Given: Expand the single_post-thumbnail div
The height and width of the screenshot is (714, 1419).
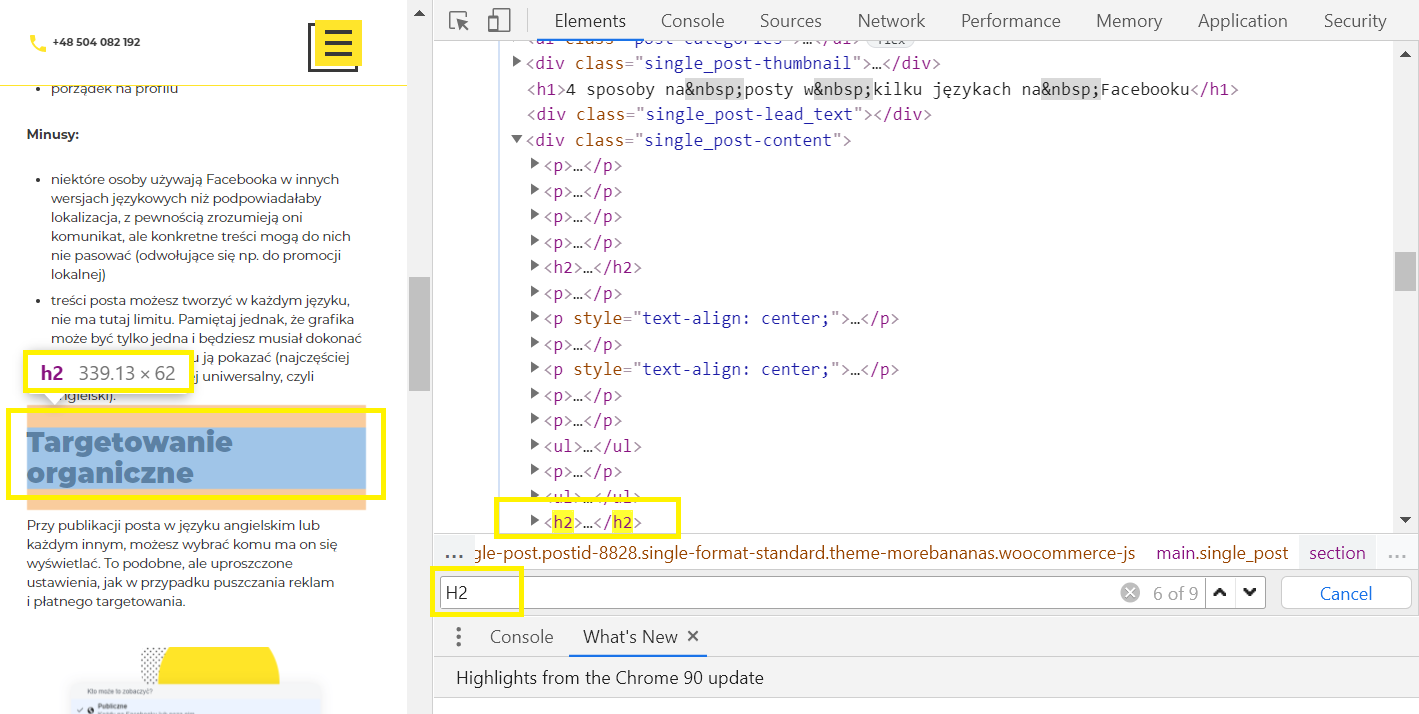Looking at the screenshot, I should (x=517, y=63).
